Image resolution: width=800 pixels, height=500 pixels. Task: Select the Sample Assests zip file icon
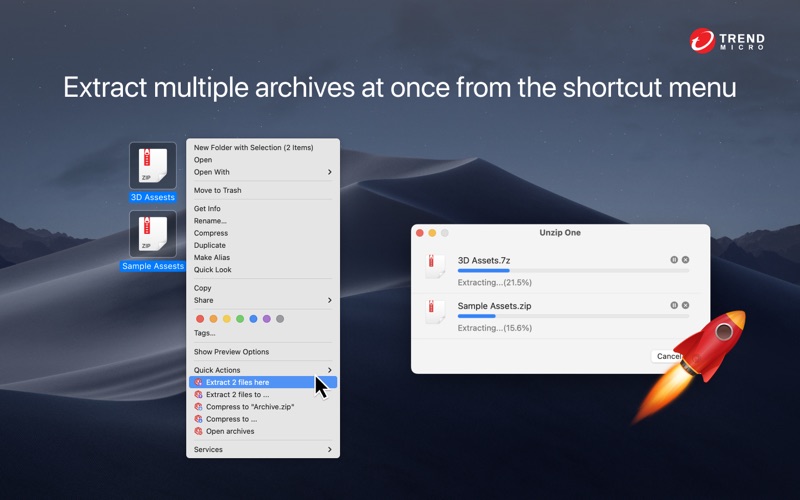[x=153, y=234]
